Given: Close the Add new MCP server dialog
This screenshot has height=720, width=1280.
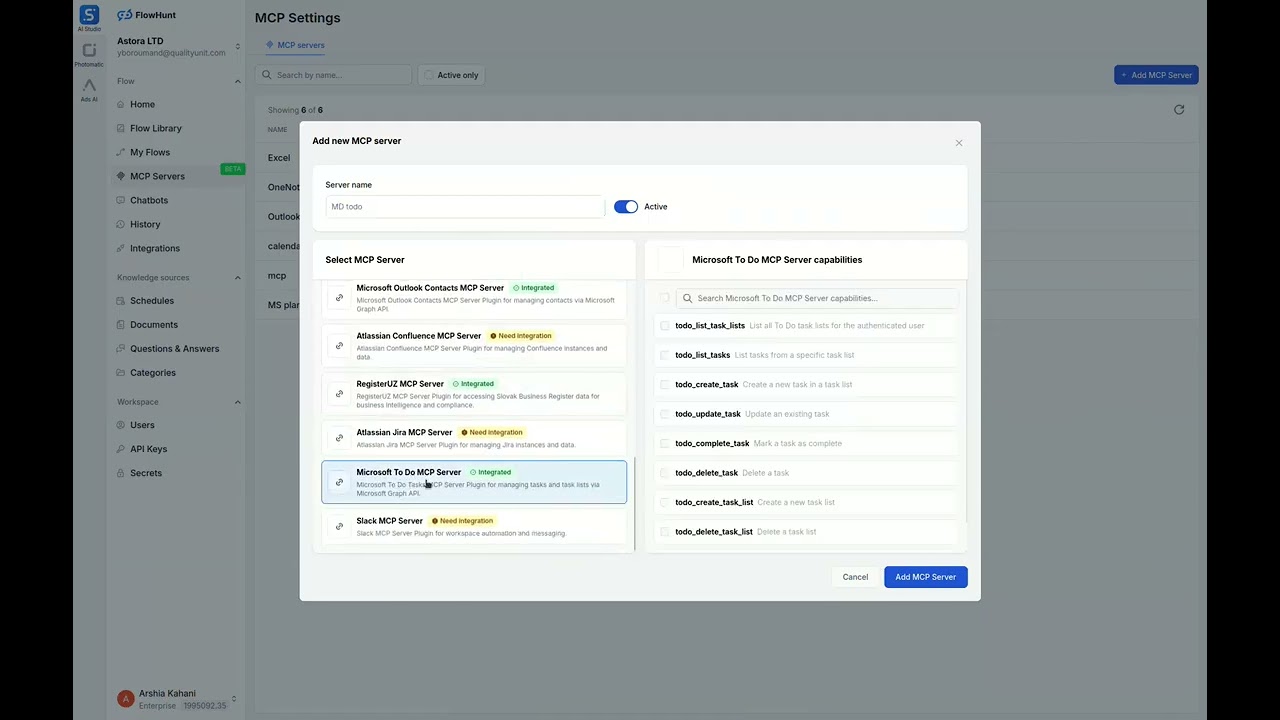Looking at the screenshot, I should click(x=959, y=143).
